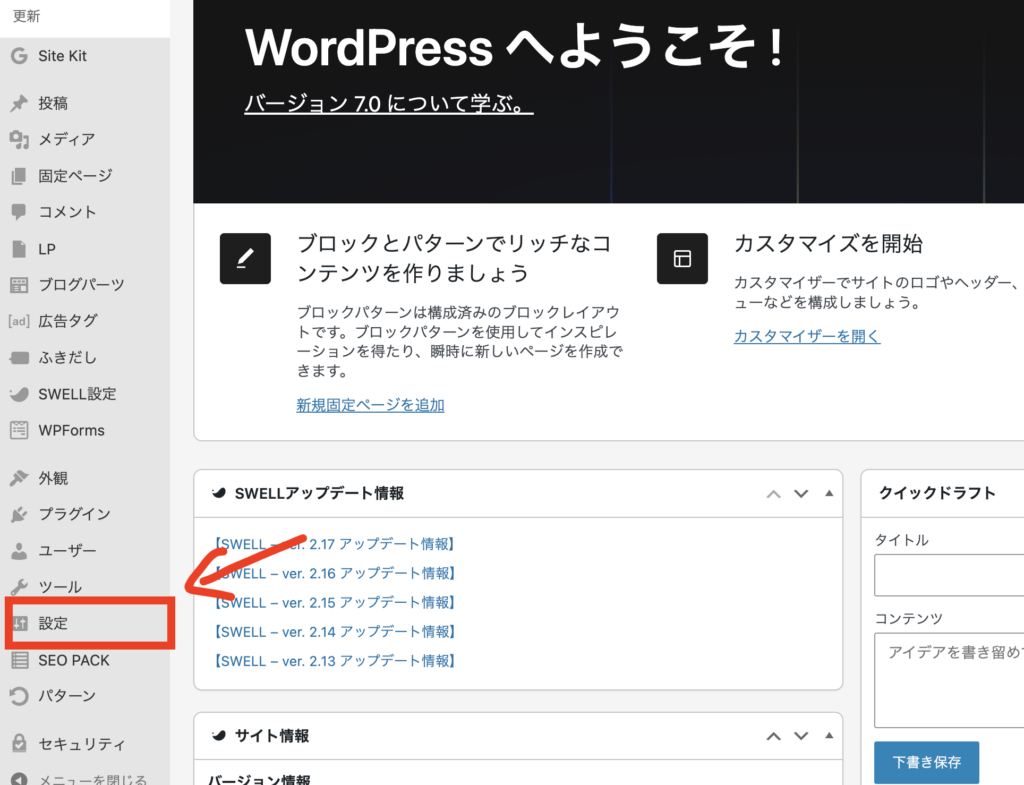The width and height of the screenshot is (1024, 785).
Task: Open バージョン 7.0 について学ぶ link
Action: point(389,103)
